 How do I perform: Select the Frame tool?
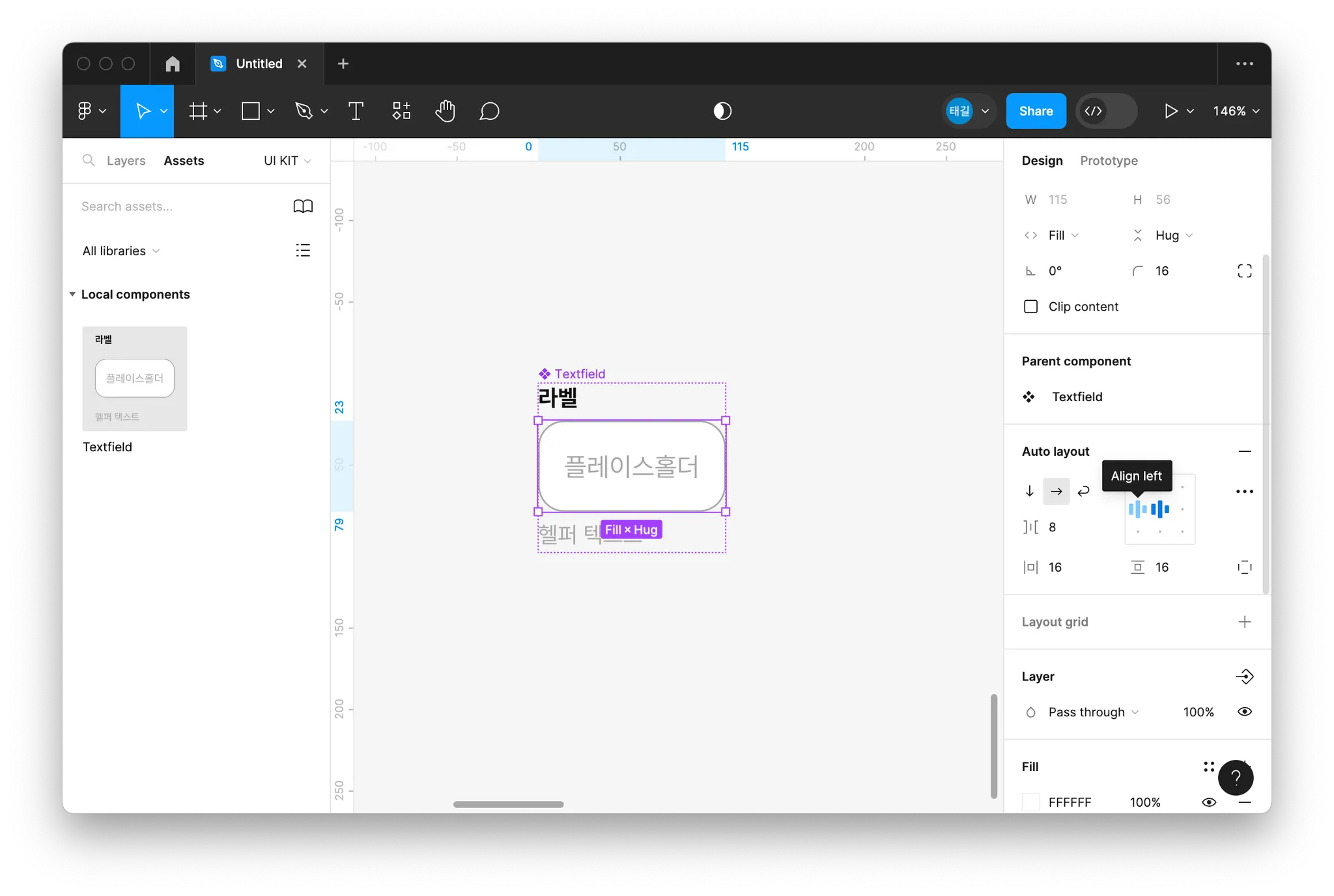198,111
